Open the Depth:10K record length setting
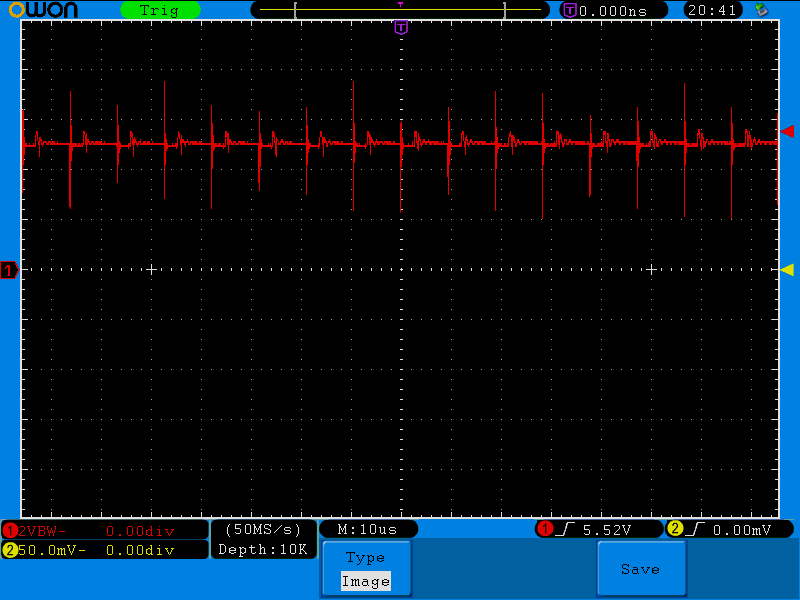 point(264,549)
